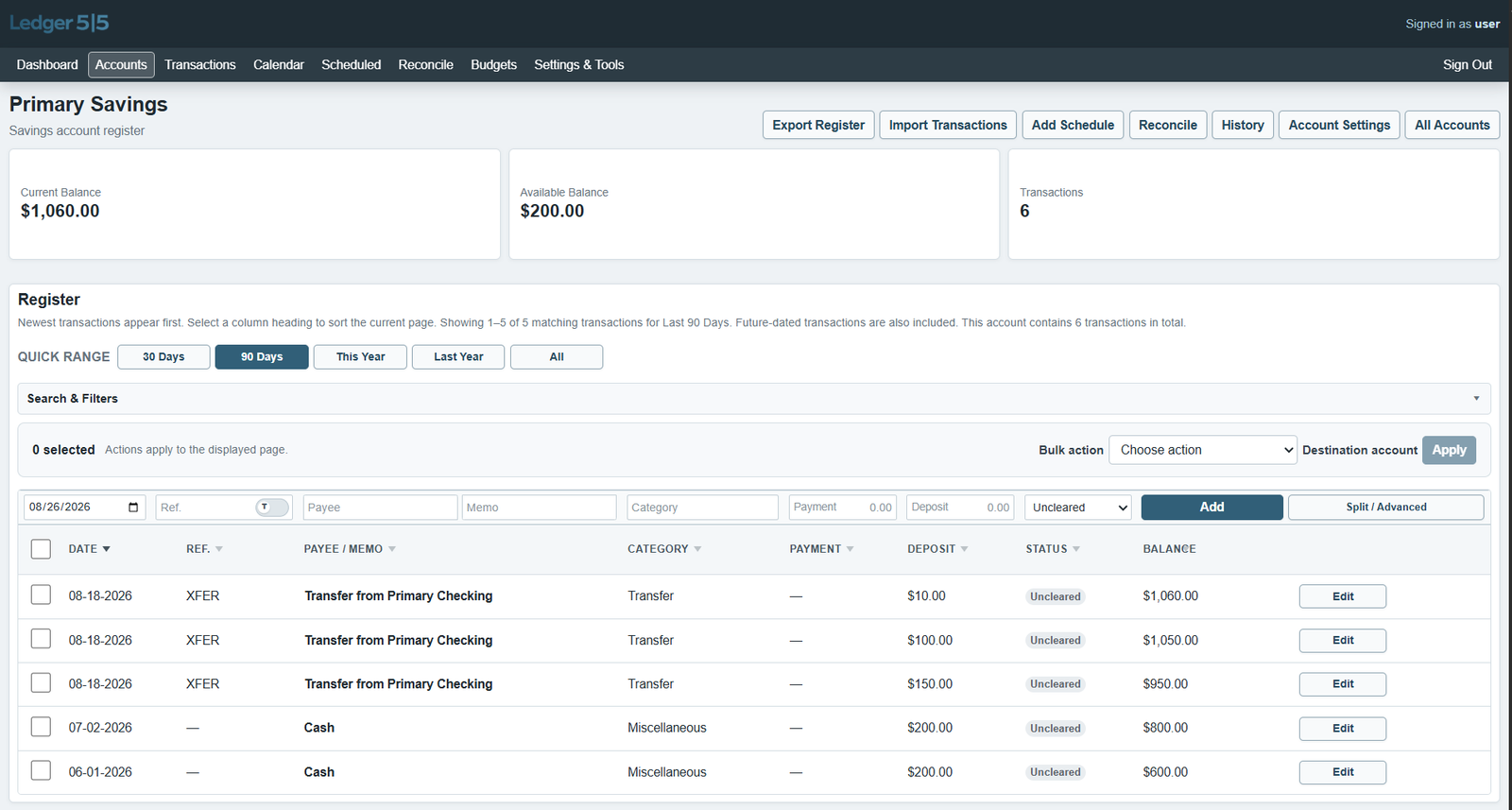This screenshot has width=1512, height=810.
Task: Toggle the Ref. T switch
Action: [x=272, y=508]
